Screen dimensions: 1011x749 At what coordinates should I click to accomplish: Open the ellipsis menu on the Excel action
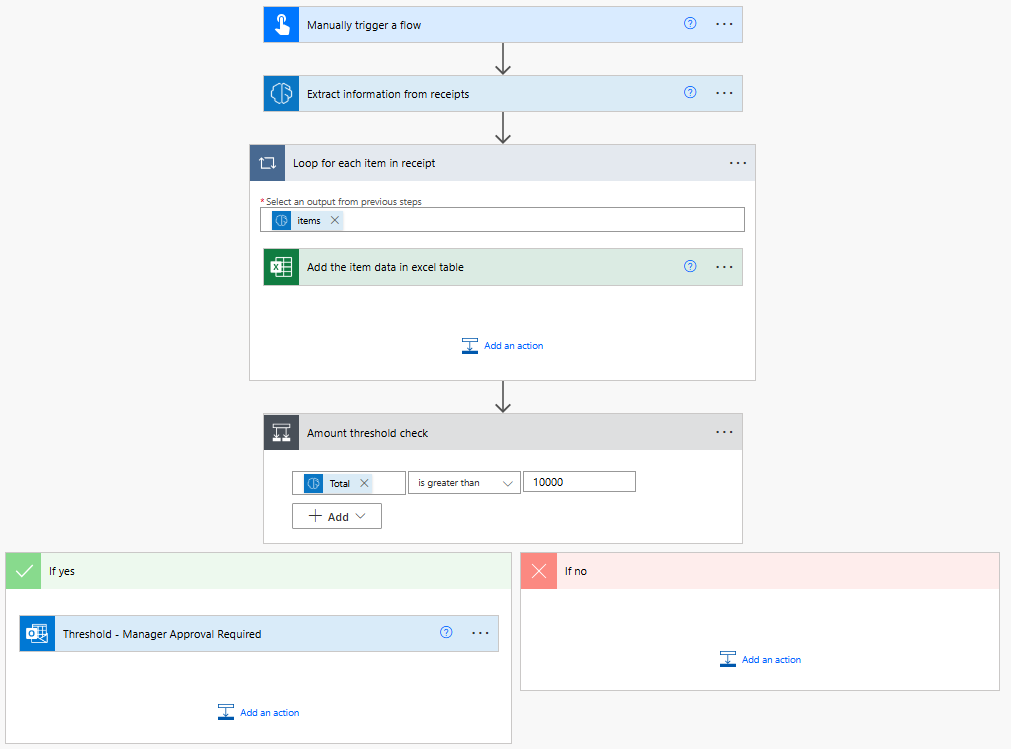coord(724,267)
